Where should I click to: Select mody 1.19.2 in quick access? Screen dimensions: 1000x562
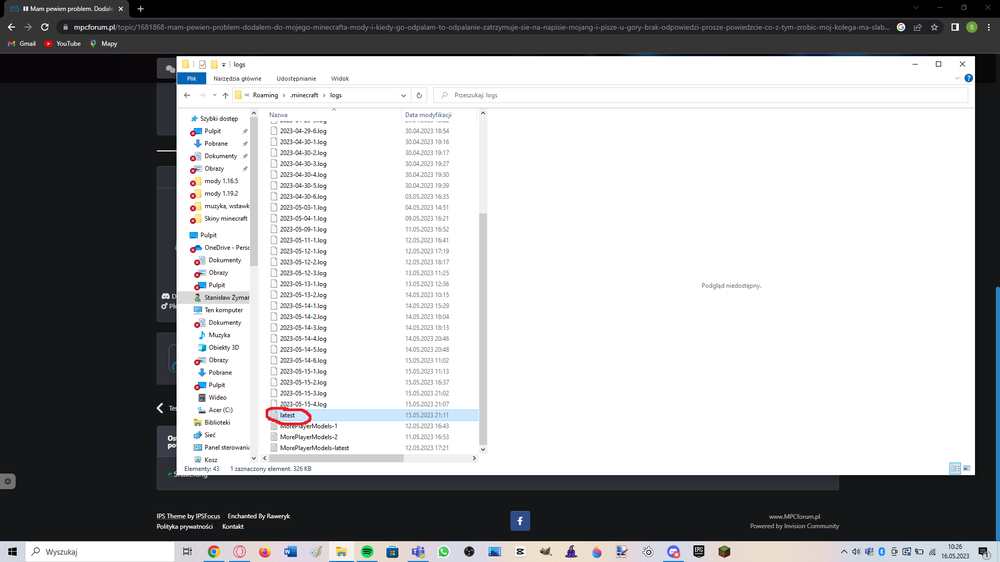(219, 193)
